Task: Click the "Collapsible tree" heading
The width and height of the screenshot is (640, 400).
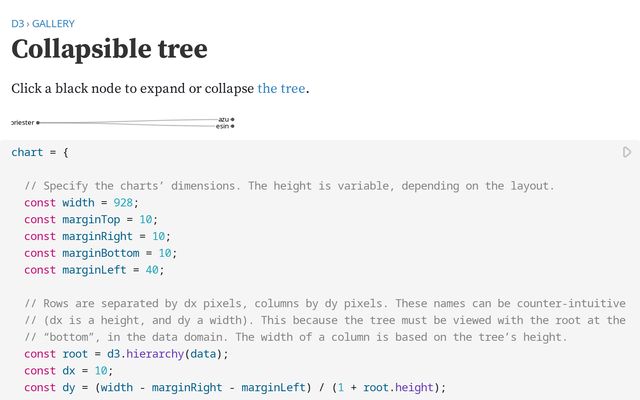Action: (x=110, y=49)
